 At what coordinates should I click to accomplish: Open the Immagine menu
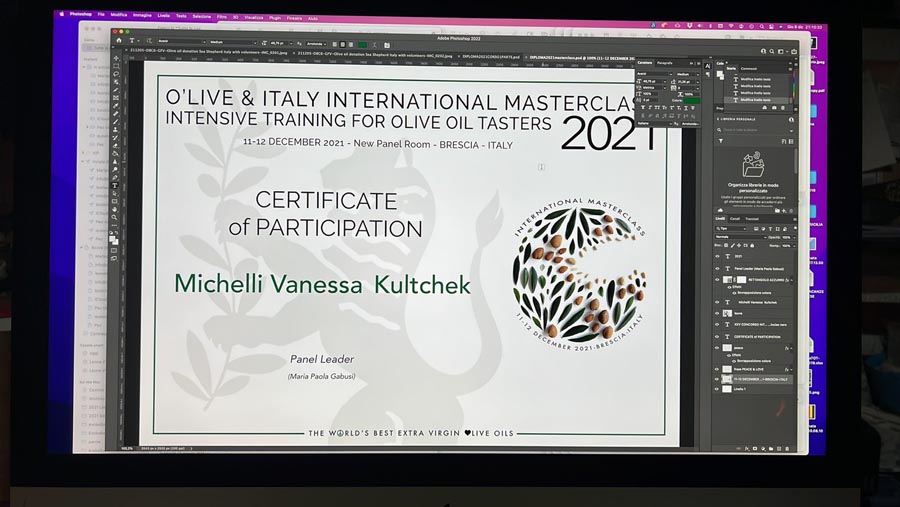[142, 16]
